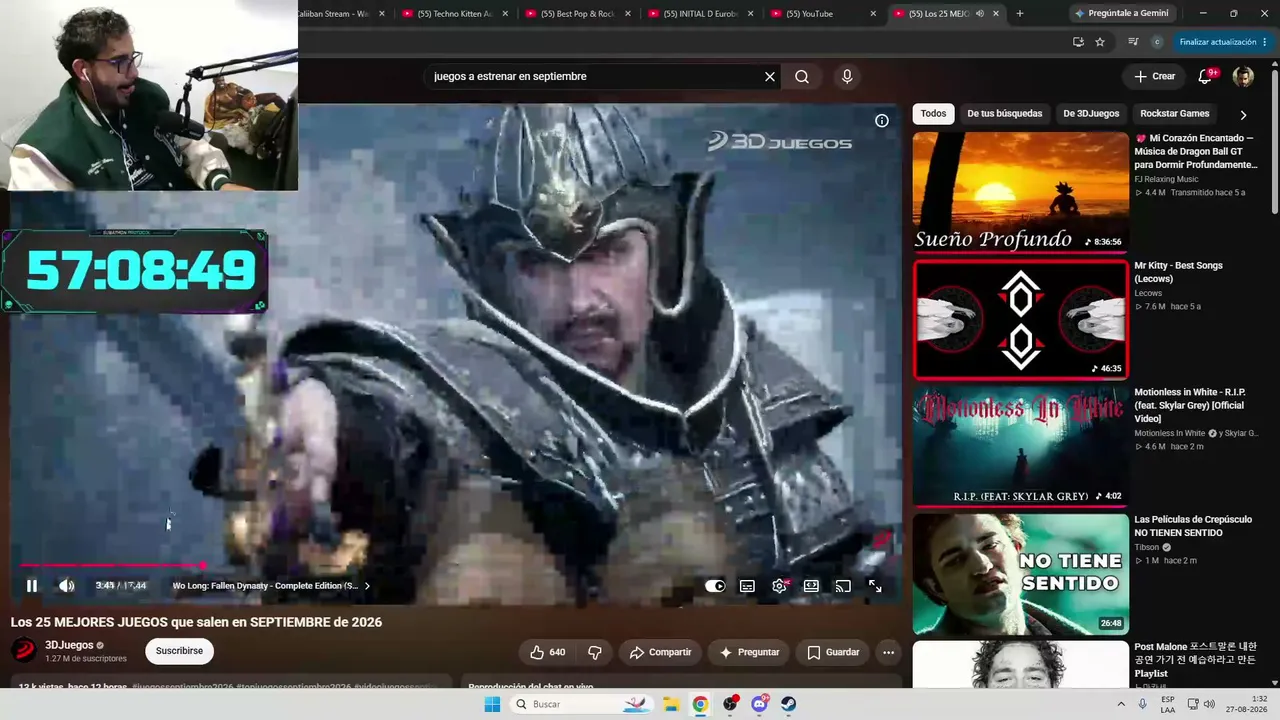Enter fullscreen in the video player

tap(875, 586)
